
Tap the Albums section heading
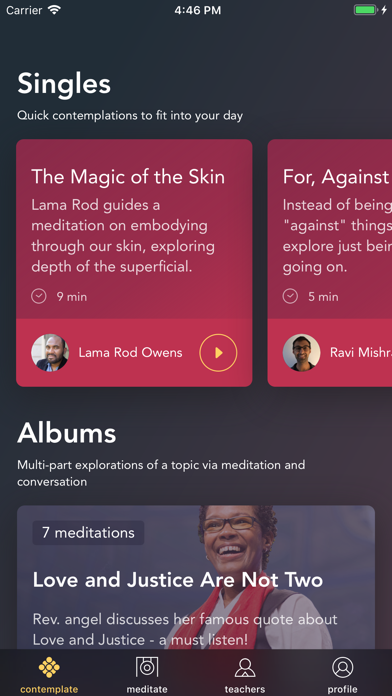point(67,433)
